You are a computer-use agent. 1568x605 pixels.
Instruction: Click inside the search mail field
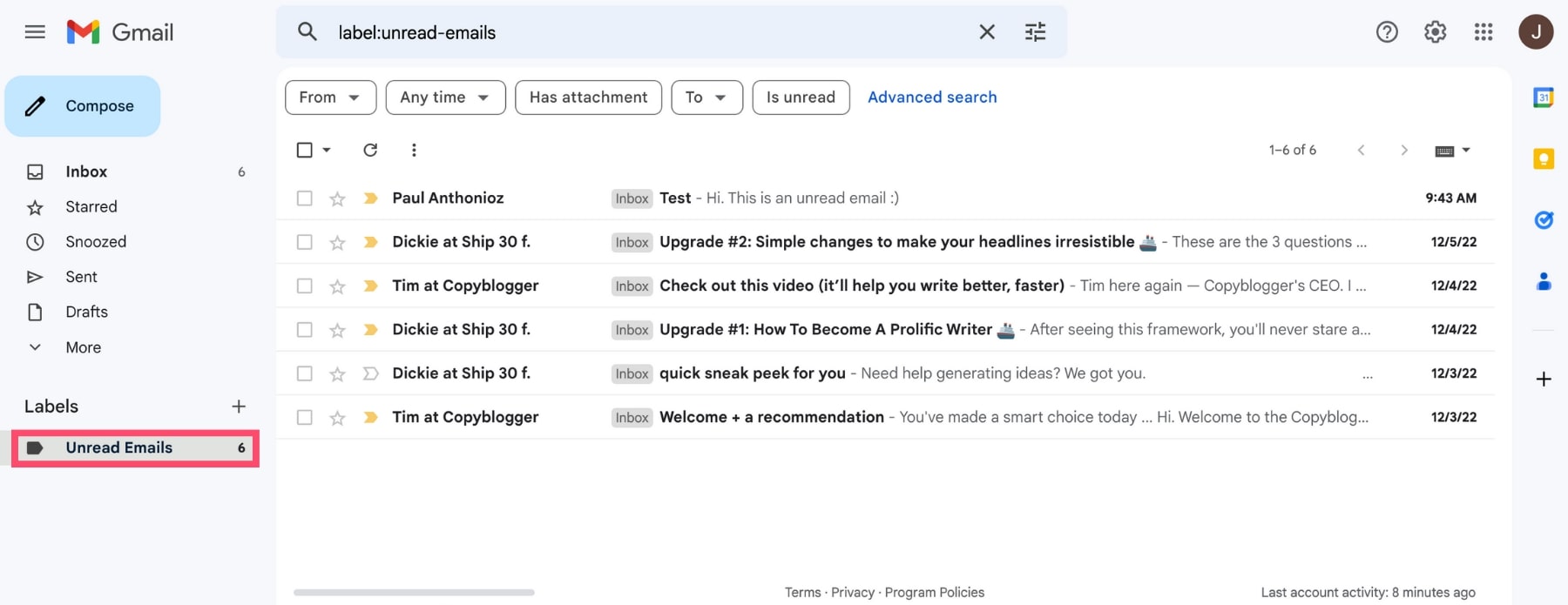point(645,32)
